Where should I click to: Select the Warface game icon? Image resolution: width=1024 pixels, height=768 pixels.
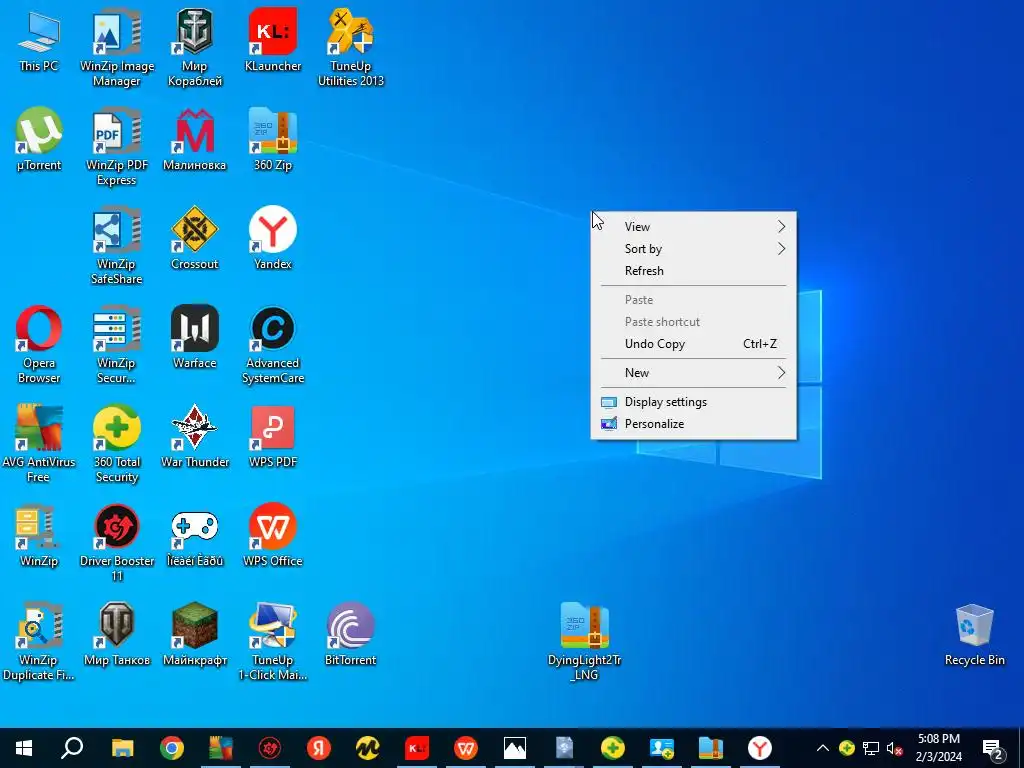[x=195, y=337]
